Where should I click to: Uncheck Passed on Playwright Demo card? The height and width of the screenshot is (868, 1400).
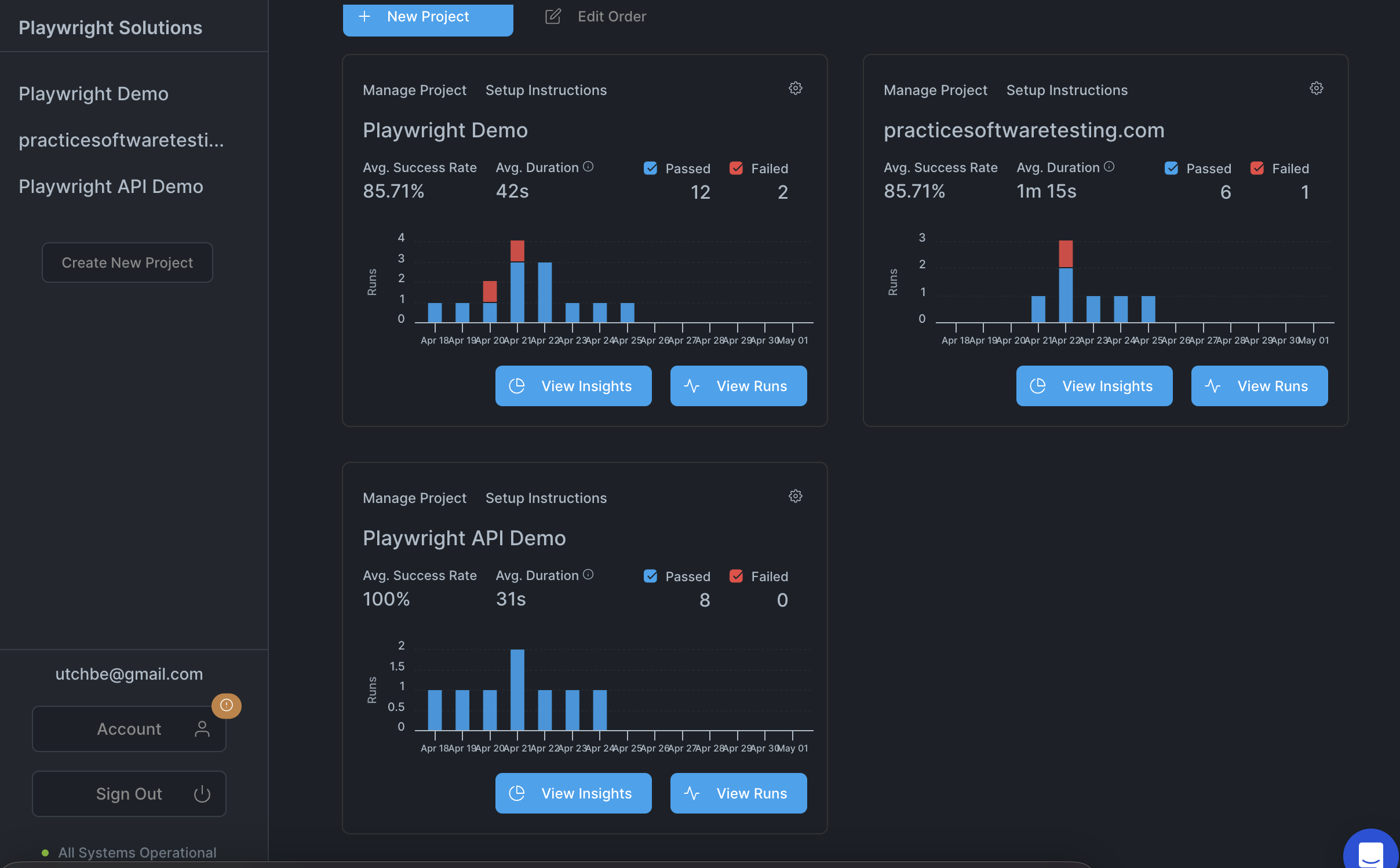point(650,168)
